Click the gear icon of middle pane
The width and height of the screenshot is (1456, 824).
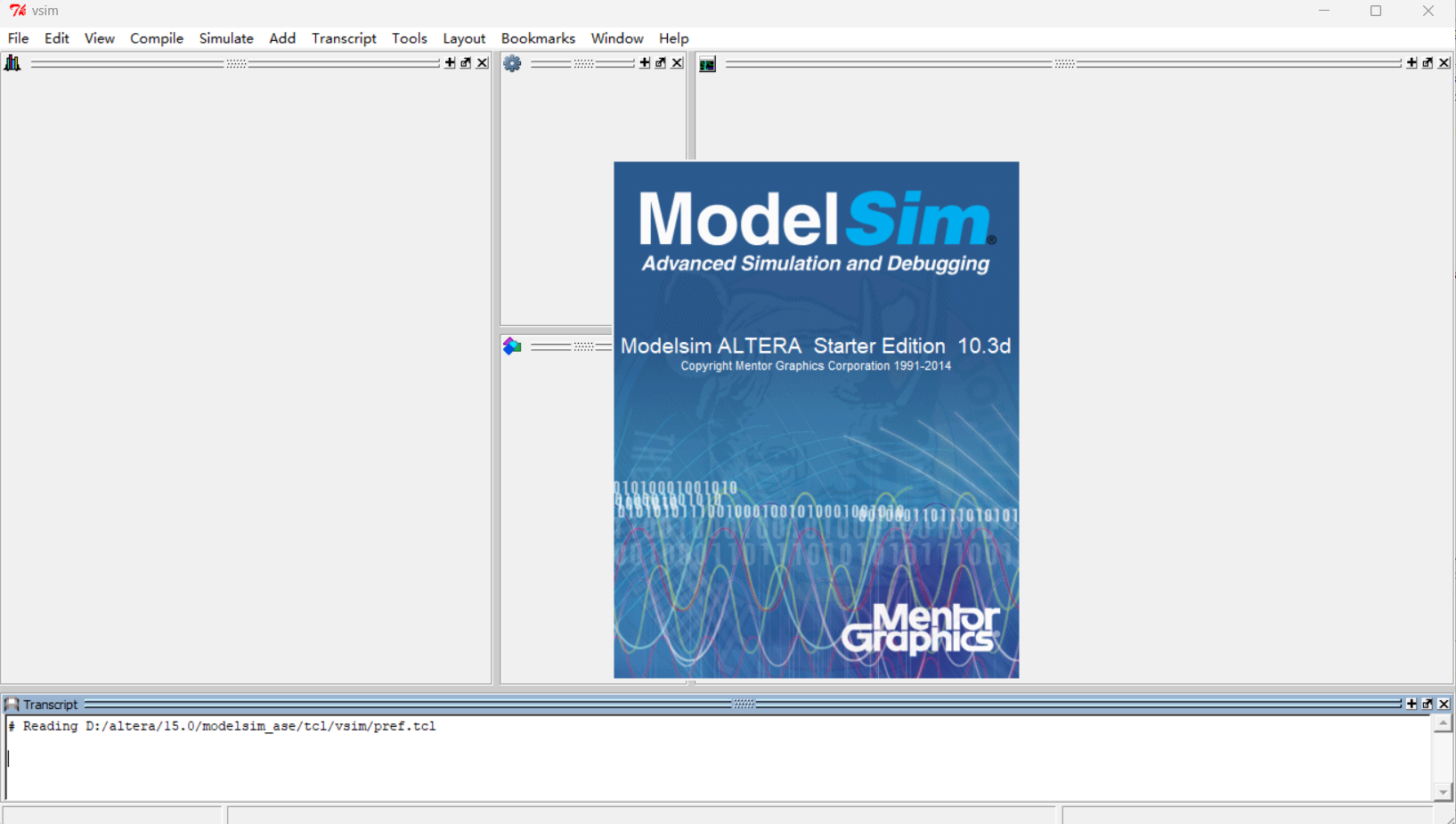pos(512,63)
